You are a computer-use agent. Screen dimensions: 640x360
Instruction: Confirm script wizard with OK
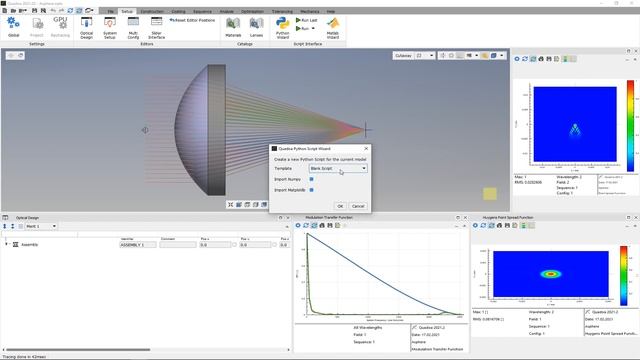(340, 206)
